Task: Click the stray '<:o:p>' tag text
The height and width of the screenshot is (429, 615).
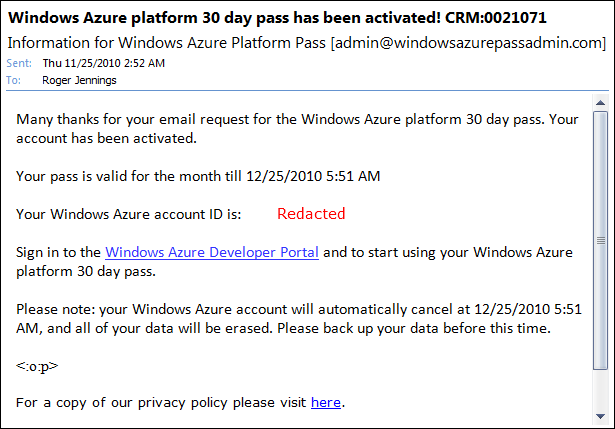Action: [x=38, y=365]
